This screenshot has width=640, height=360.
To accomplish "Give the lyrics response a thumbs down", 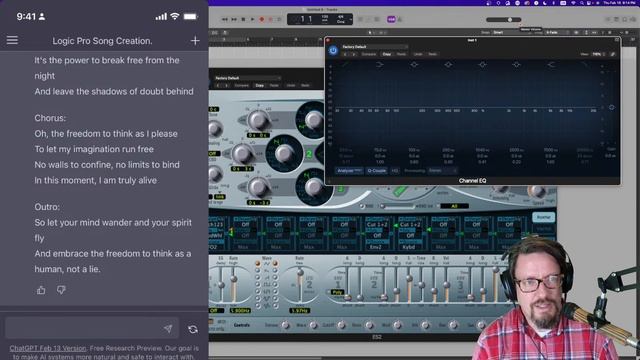I will click(61, 290).
